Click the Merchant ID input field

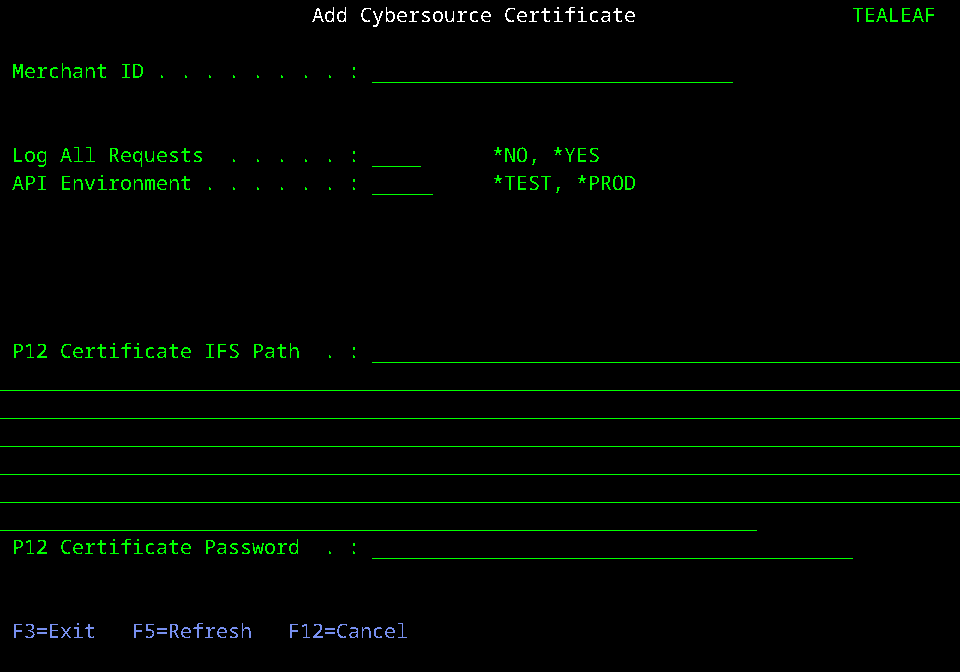click(552, 72)
